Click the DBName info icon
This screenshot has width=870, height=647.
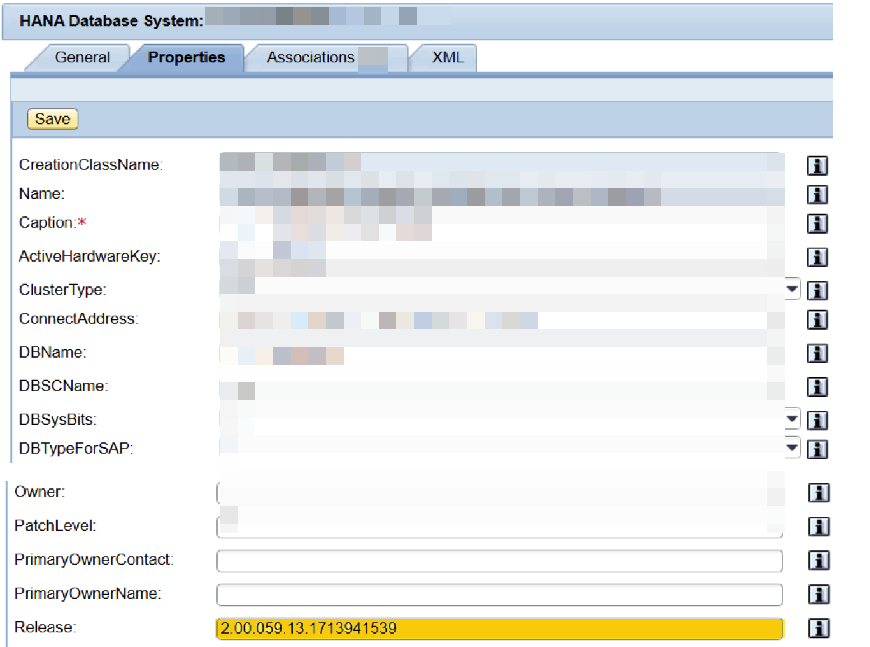(817, 353)
